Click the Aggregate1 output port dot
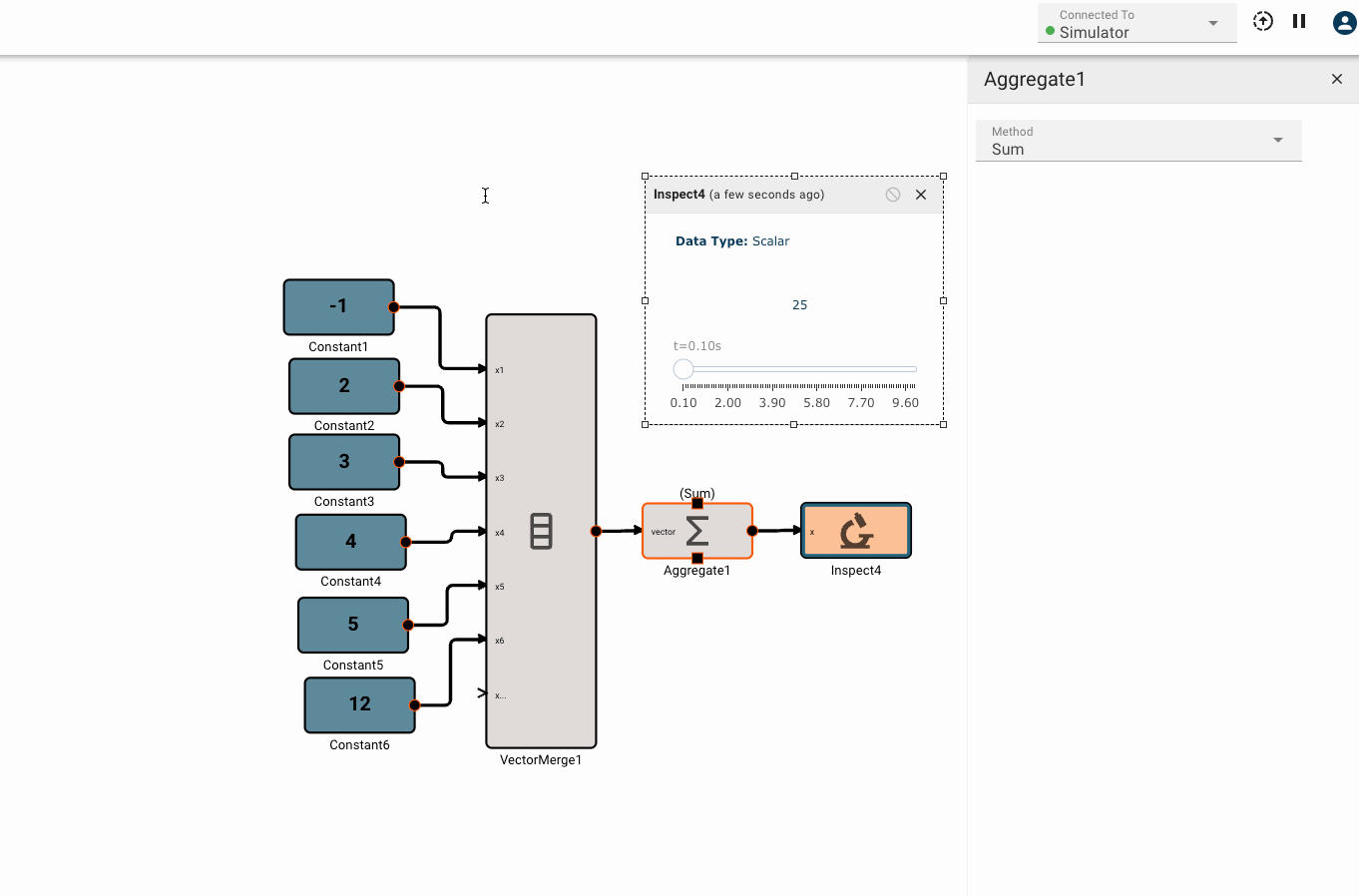 (x=752, y=531)
